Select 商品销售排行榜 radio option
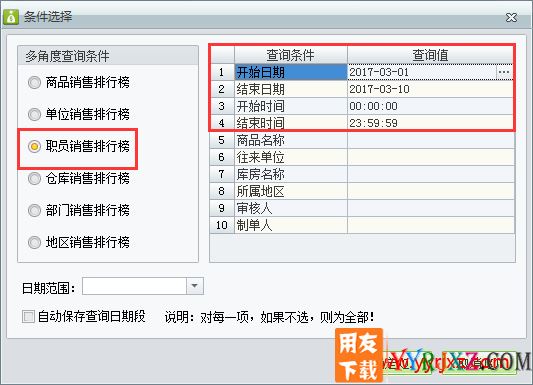The image size is (533, 385). tap(34, 82)
